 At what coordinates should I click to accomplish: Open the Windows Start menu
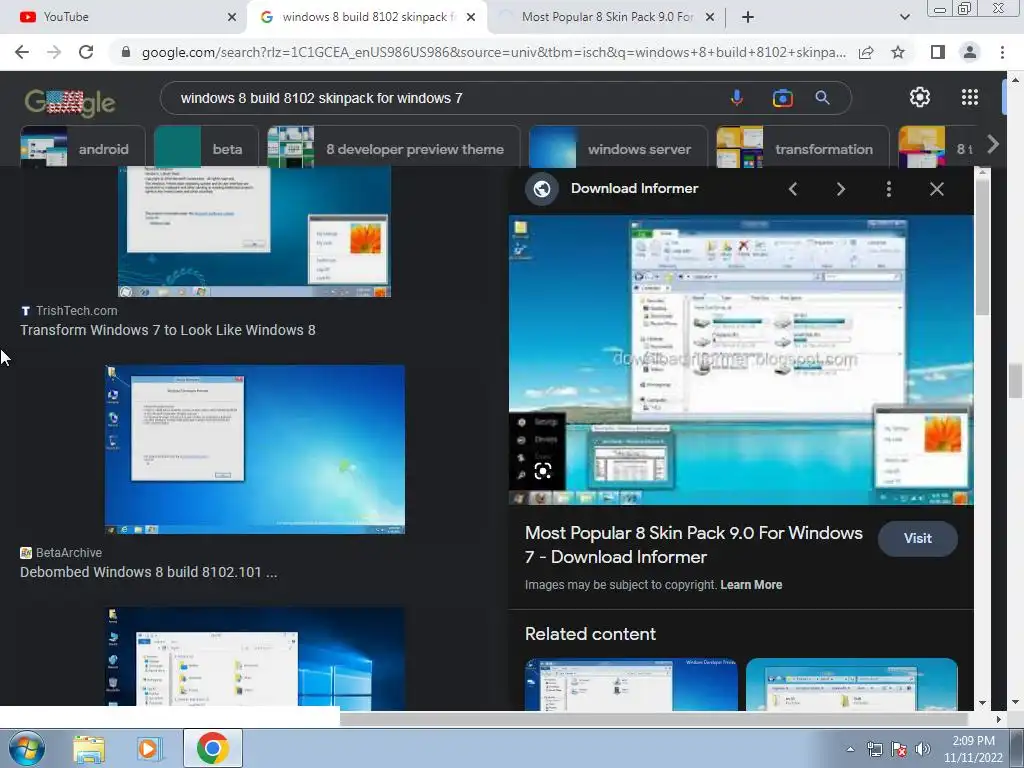click(26, 748)
